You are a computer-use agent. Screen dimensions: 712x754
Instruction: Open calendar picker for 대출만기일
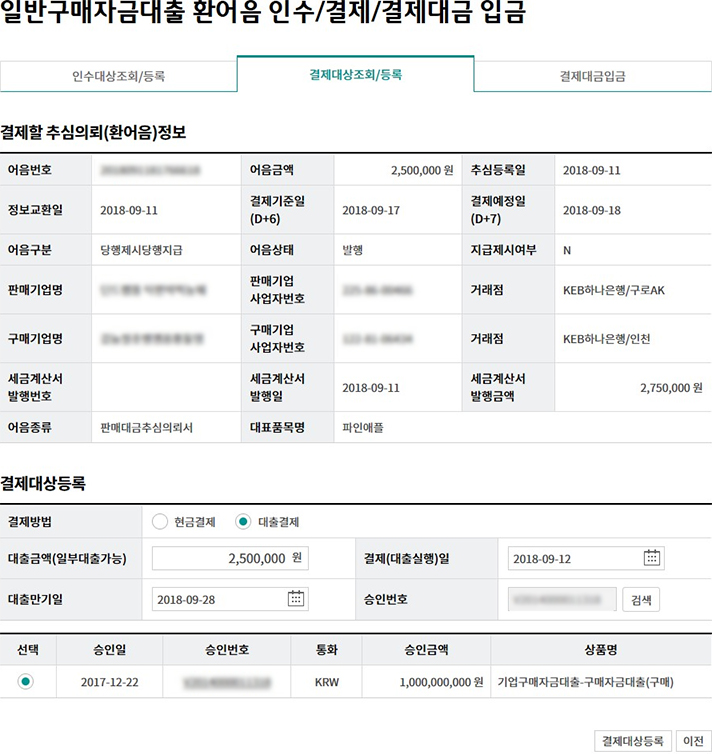tap(296, 599)
